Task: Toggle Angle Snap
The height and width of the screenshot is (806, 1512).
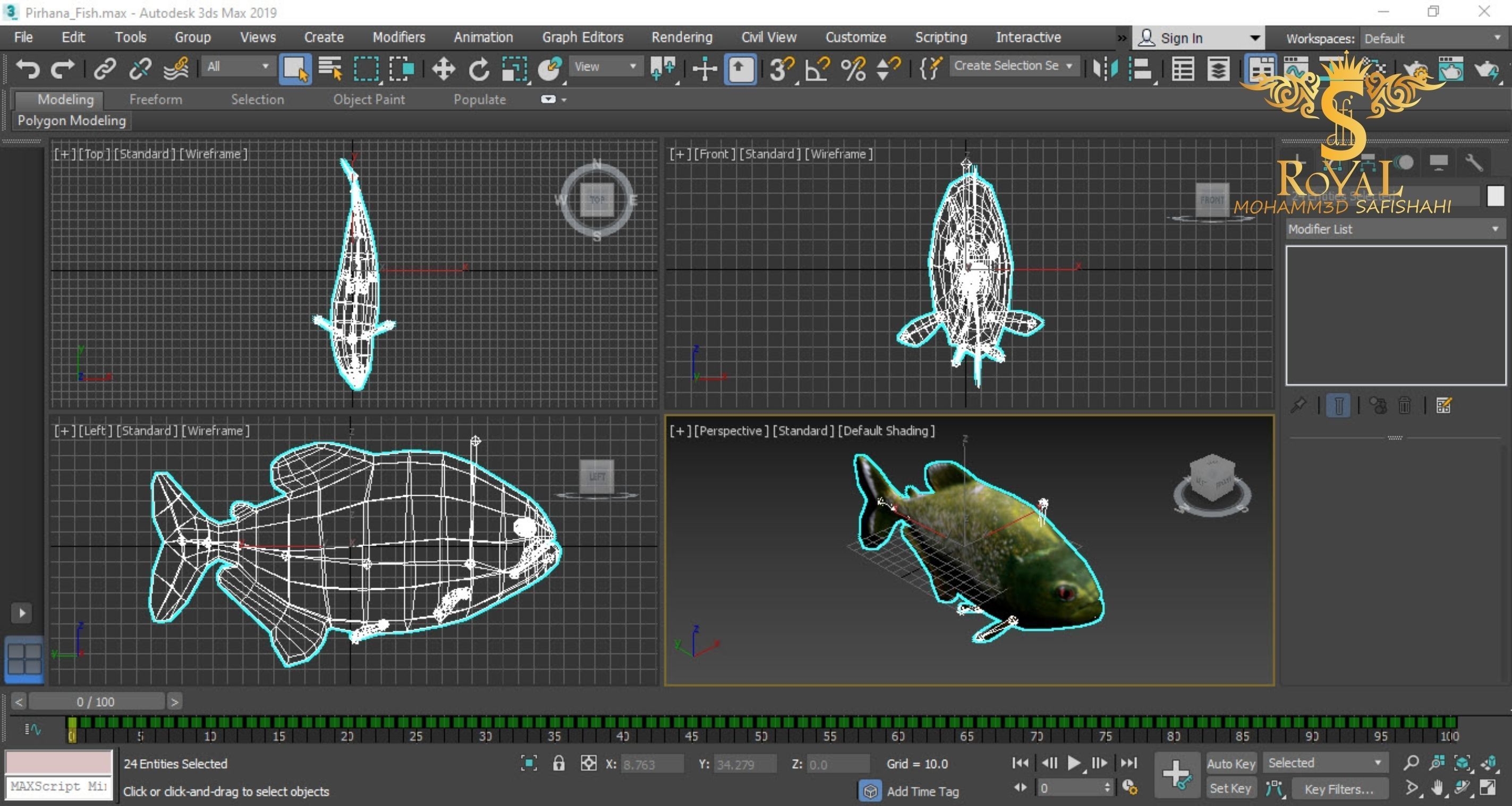Action: [x=818, y=69]
